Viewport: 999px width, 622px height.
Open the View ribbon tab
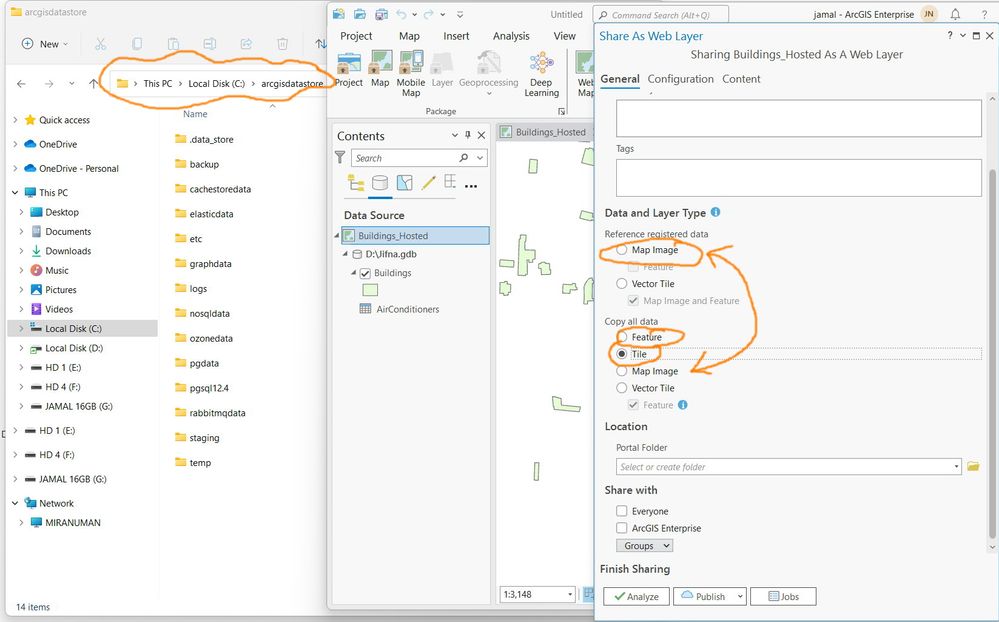(564, 36)
